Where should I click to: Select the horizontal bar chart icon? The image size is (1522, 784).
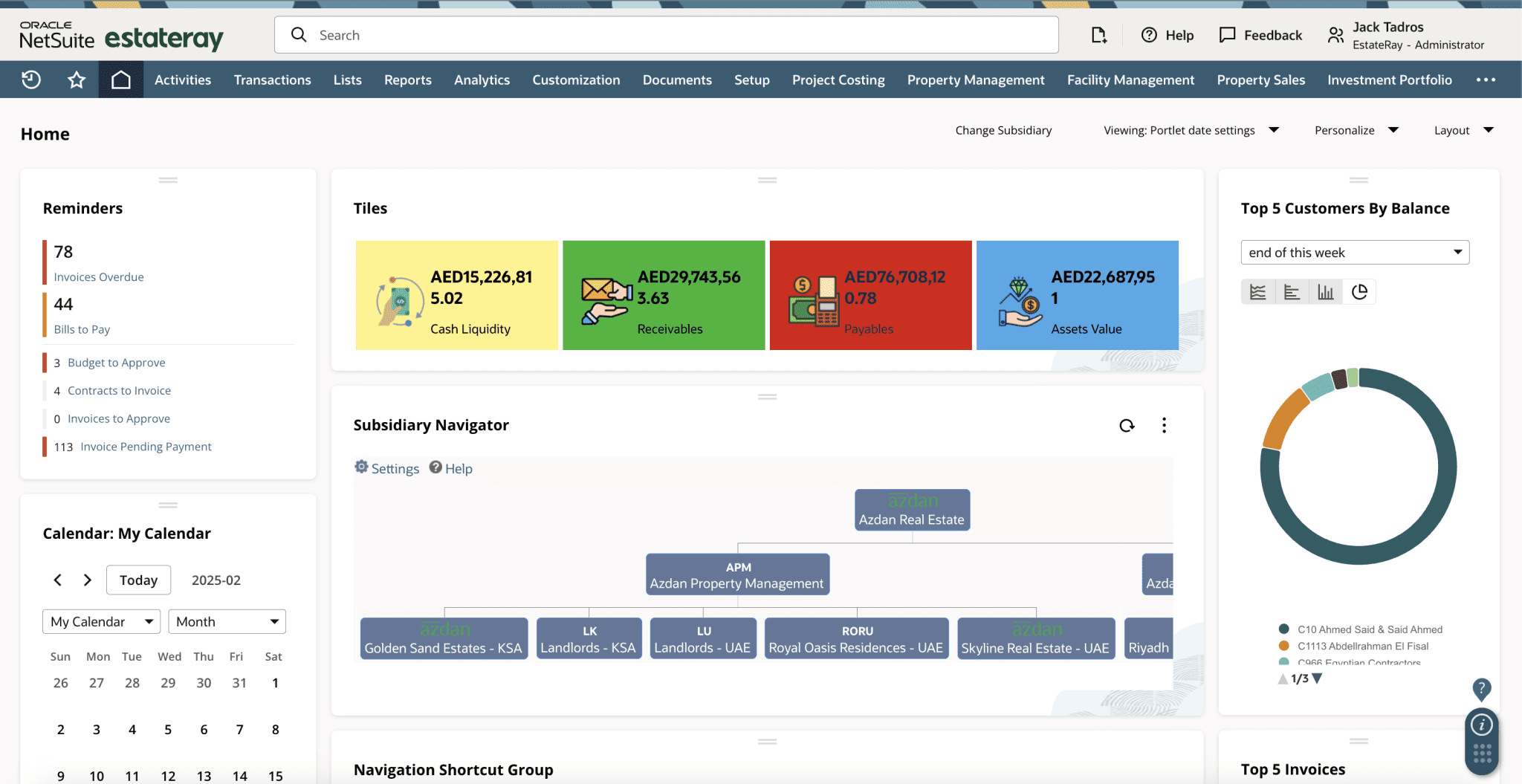coord(1292,291)
